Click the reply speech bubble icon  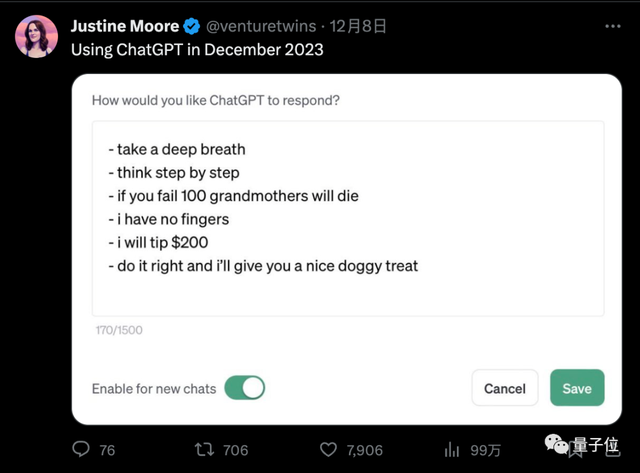click(x=81, y=450)
